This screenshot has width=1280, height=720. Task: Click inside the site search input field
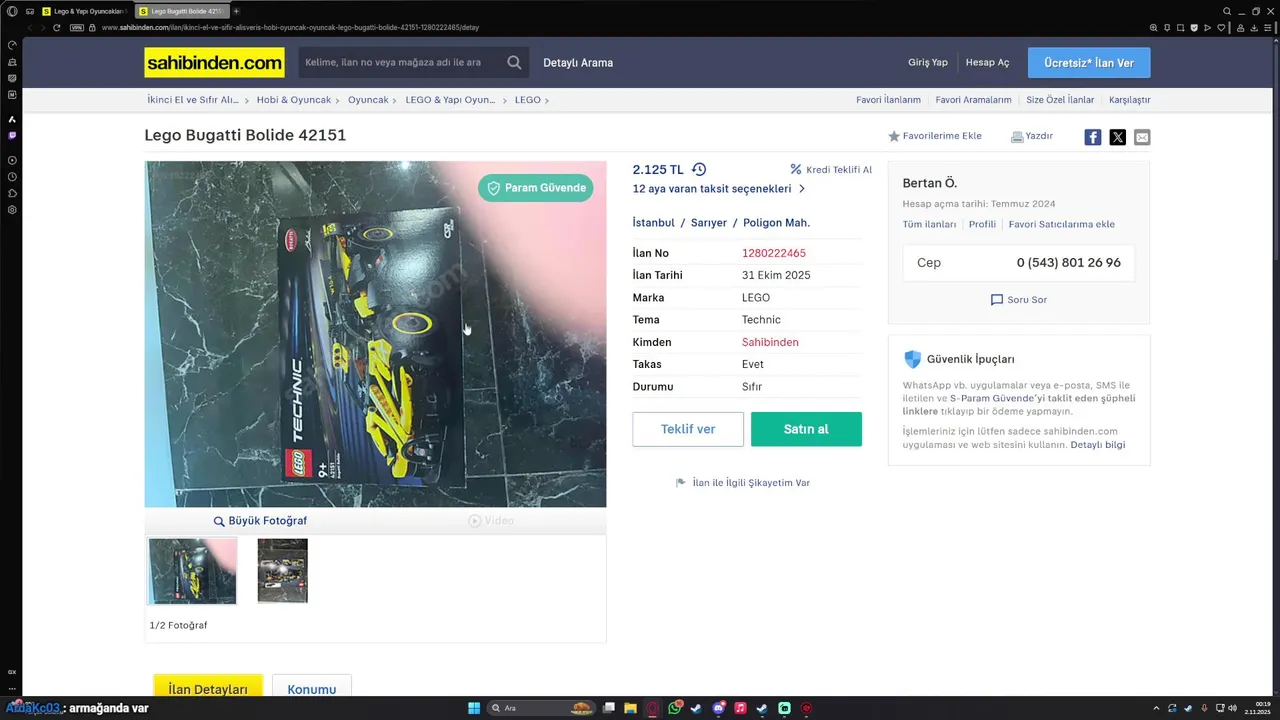click(x=400, y=62)
